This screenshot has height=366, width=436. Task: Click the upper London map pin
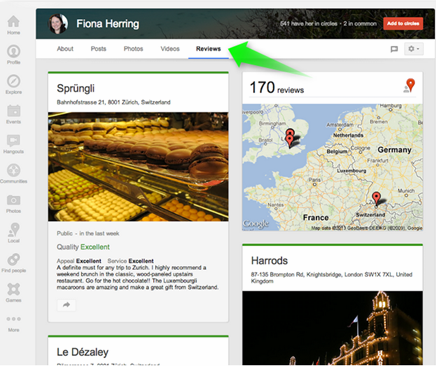290,133
